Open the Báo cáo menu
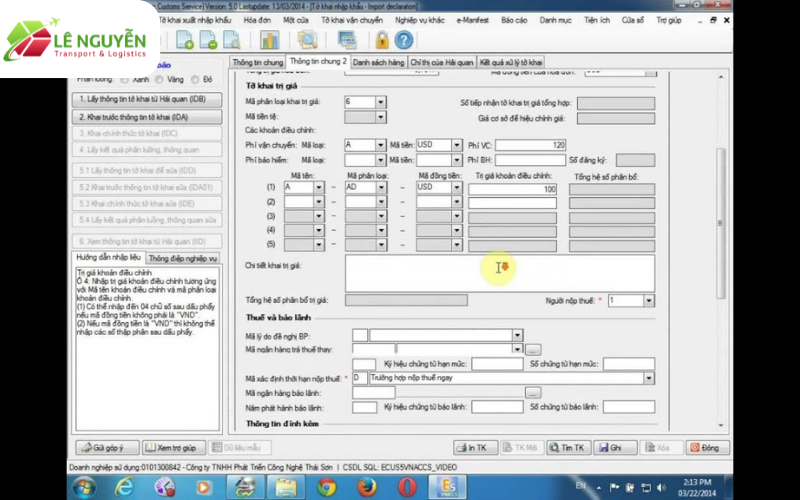This screenshot has width=800, height=500. 514,20
